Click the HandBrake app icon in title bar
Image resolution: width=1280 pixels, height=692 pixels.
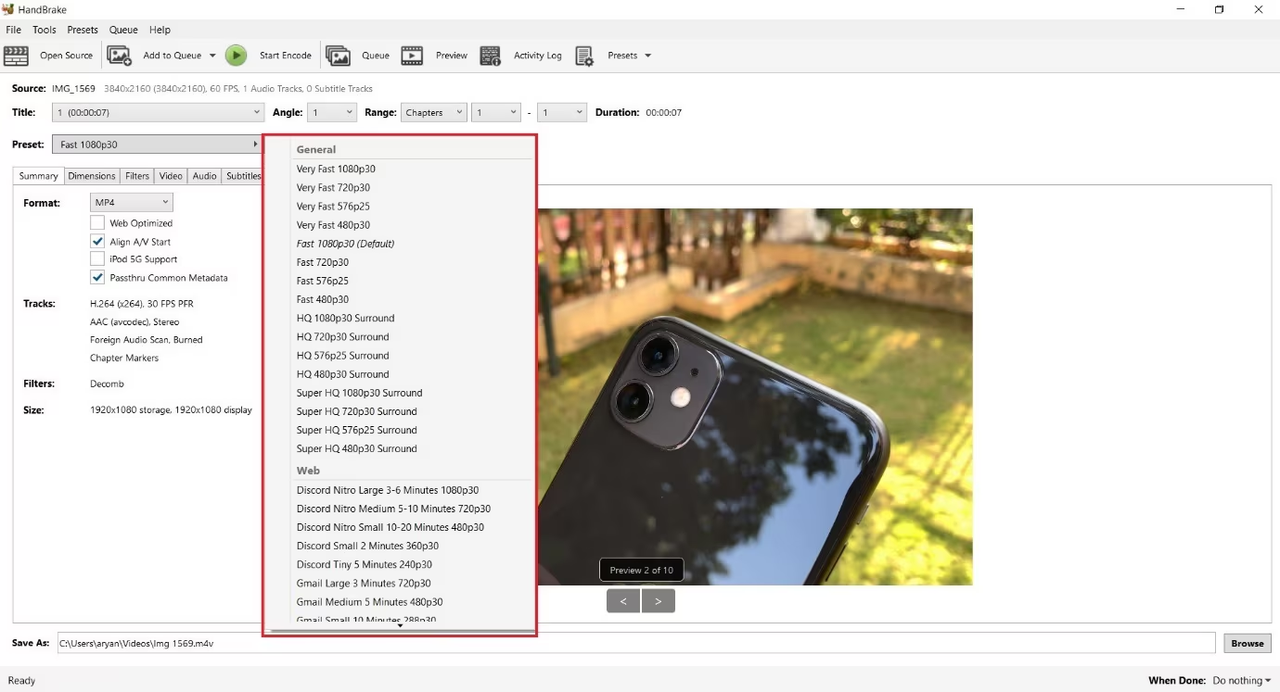(8, 9)
